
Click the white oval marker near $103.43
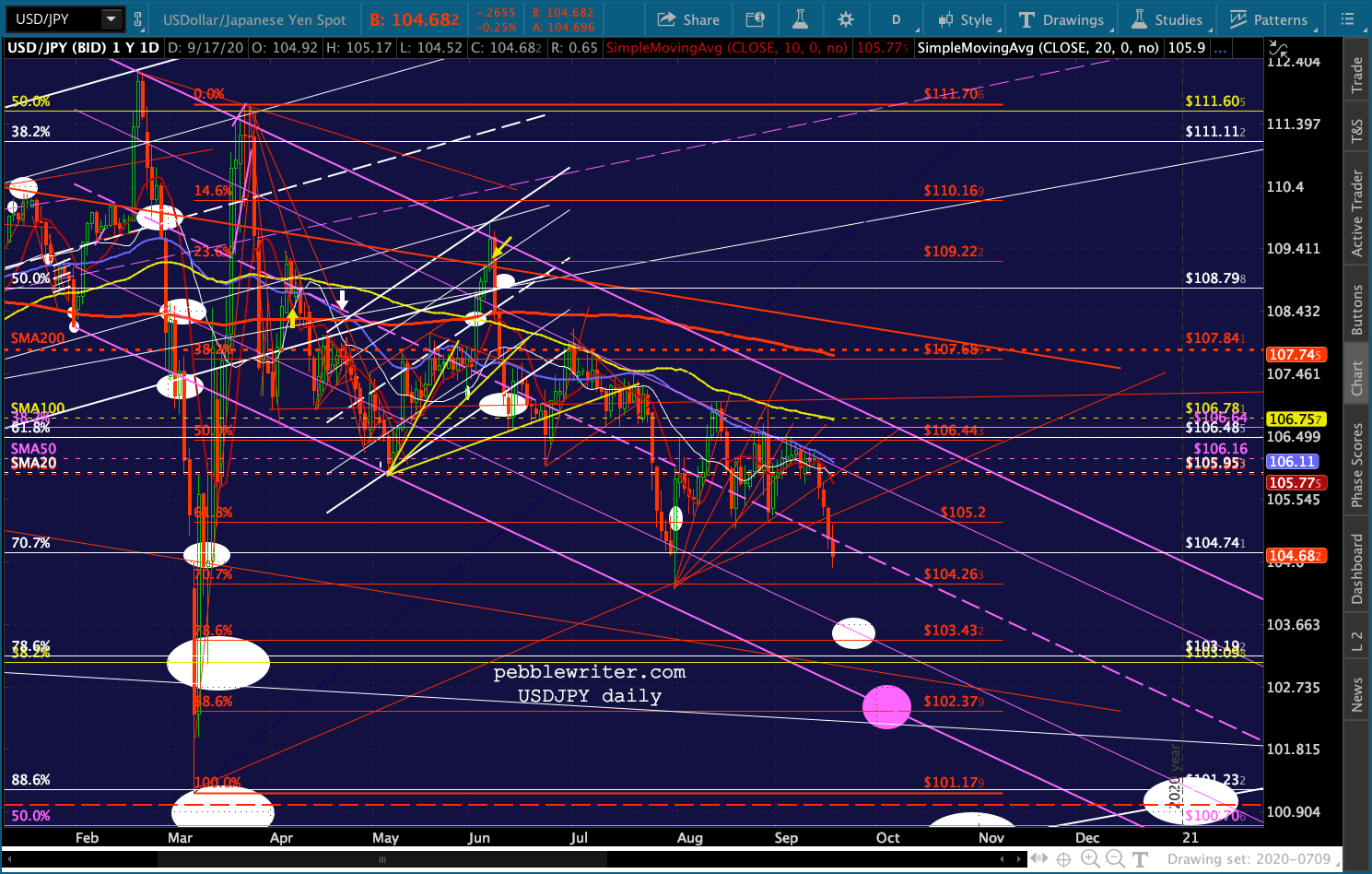click(x=853, y=632)
